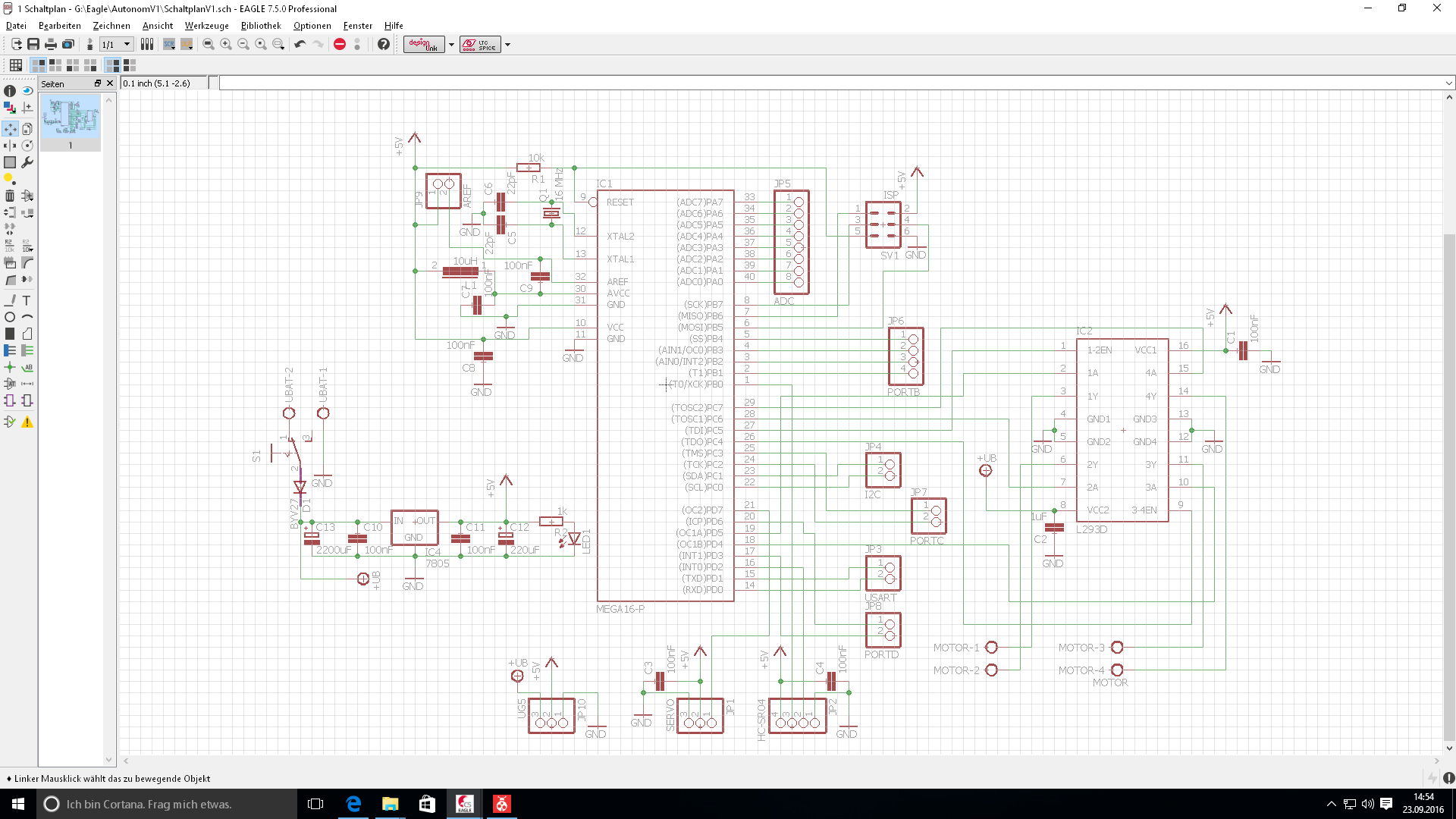1456x819 pixels.
Task: Open EAGLE help
Action: [x=384, y=44]
